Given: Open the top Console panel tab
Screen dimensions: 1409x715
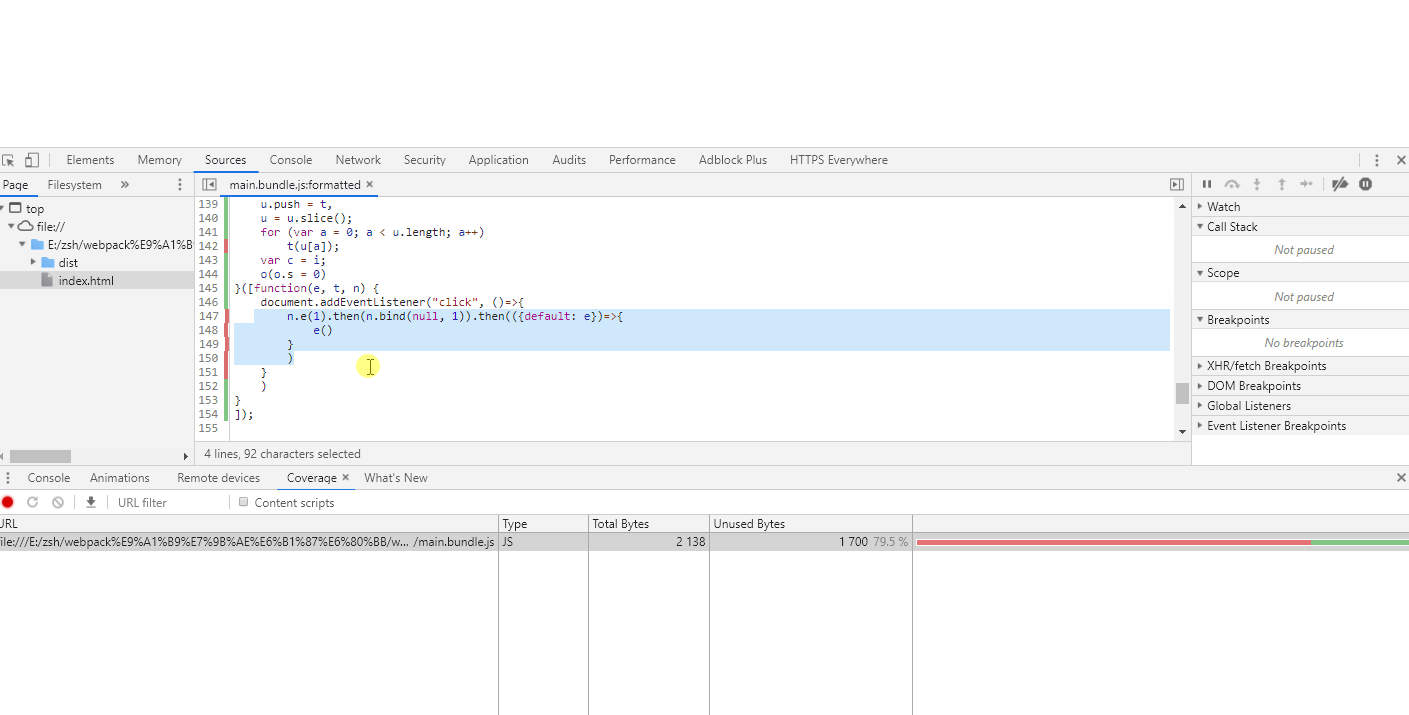Looking at the screenshot, I should (x=291, y=160).
